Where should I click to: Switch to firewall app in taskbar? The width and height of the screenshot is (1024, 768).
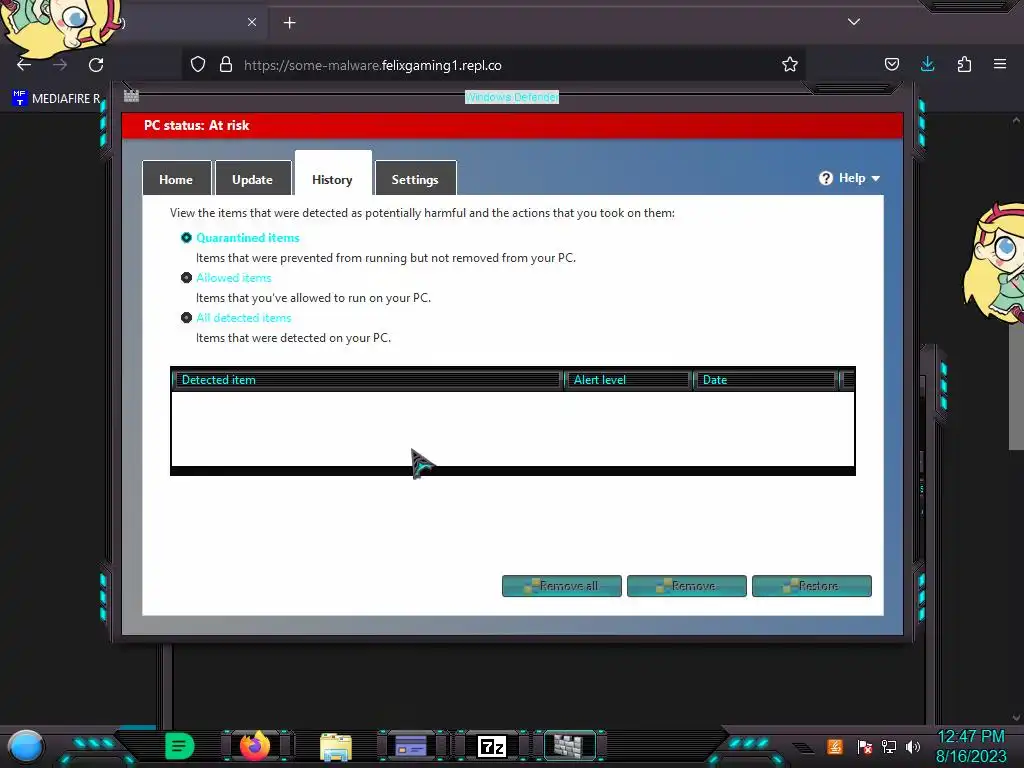(x=569, y=746)
